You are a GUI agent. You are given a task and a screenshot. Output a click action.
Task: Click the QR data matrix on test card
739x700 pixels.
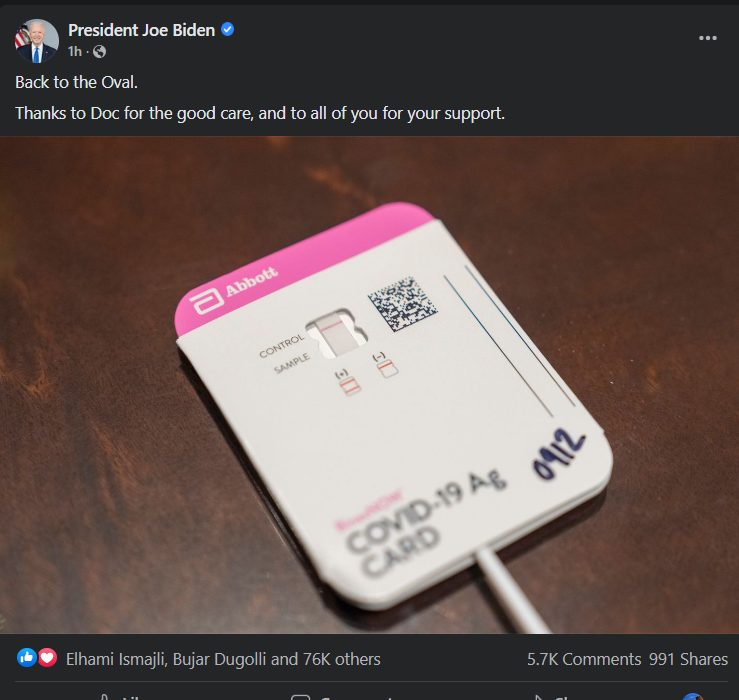pyautogui.click(x=402, y=304)
